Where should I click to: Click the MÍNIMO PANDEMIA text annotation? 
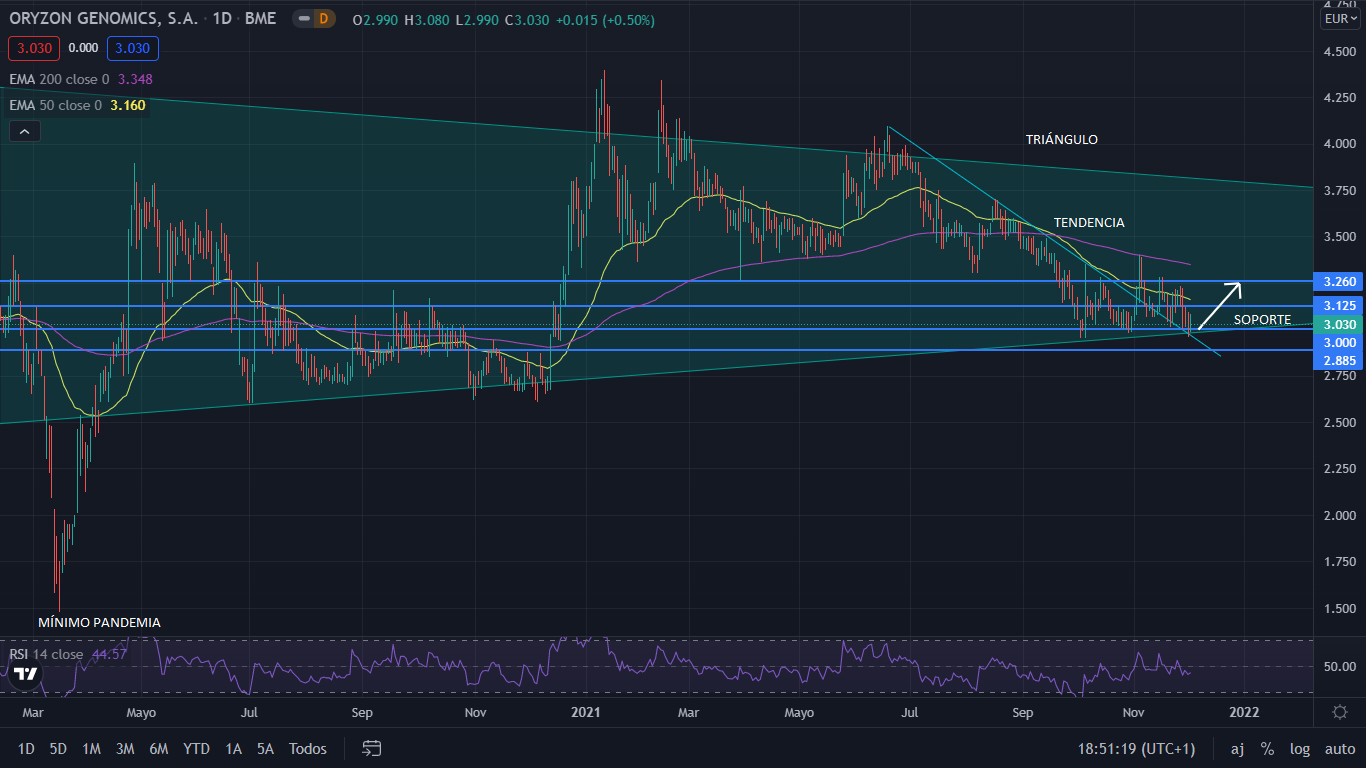click(99, 622)
